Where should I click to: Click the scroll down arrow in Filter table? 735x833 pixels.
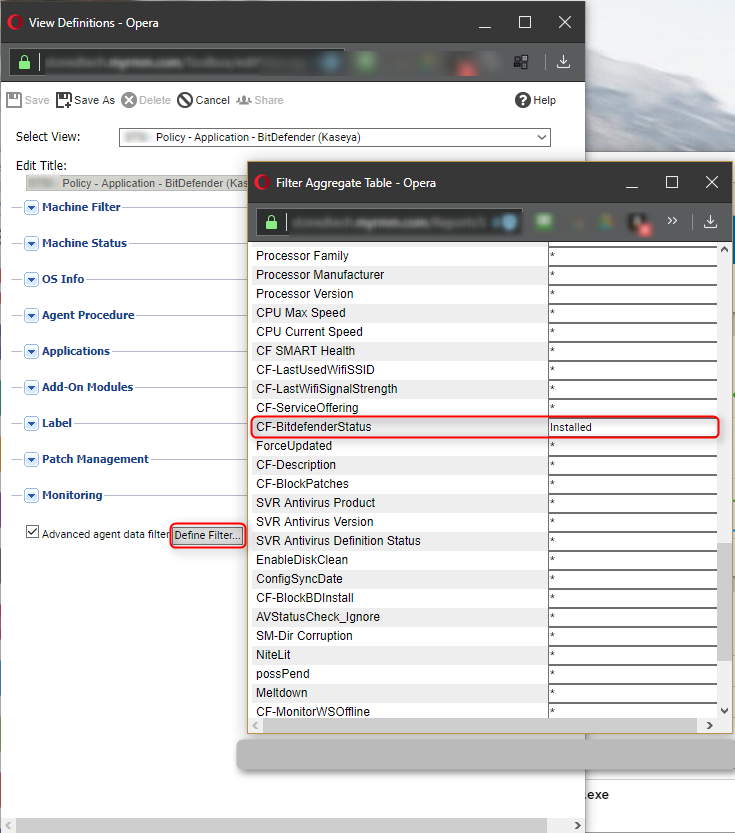[x=724, y=710]
